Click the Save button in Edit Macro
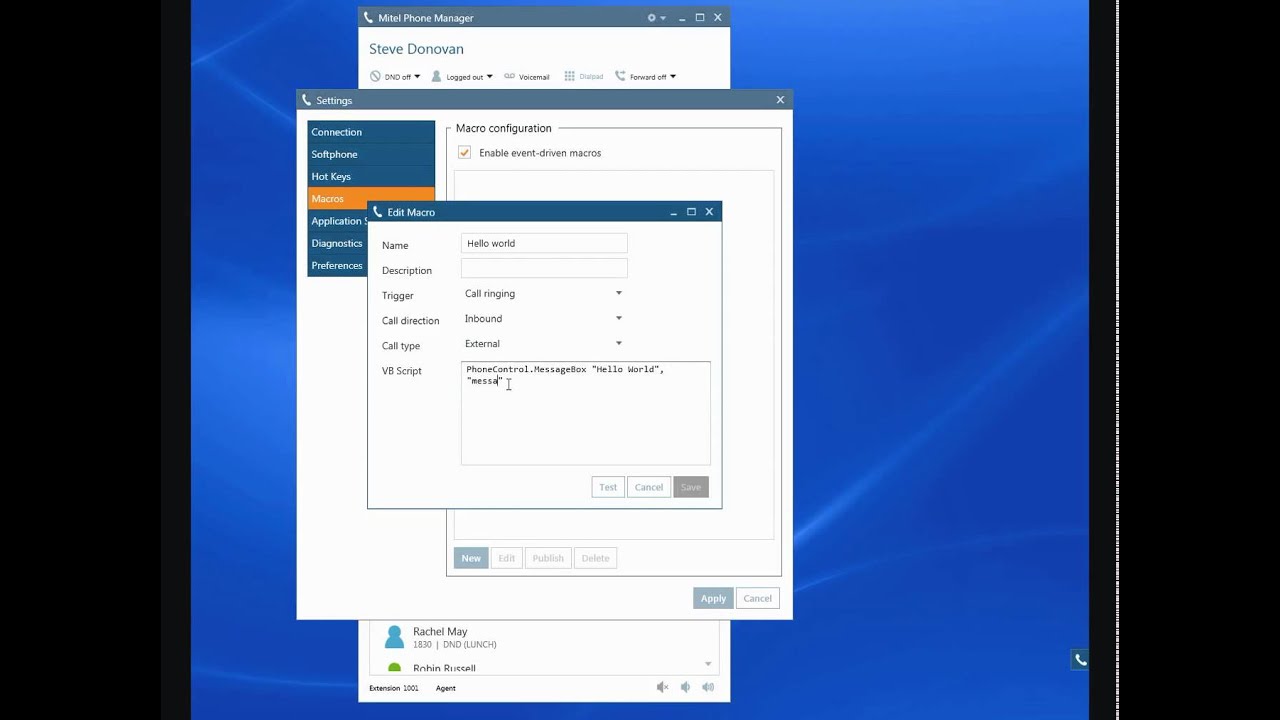The width and height of the screenshot is (1280, 720). (691, 487)
